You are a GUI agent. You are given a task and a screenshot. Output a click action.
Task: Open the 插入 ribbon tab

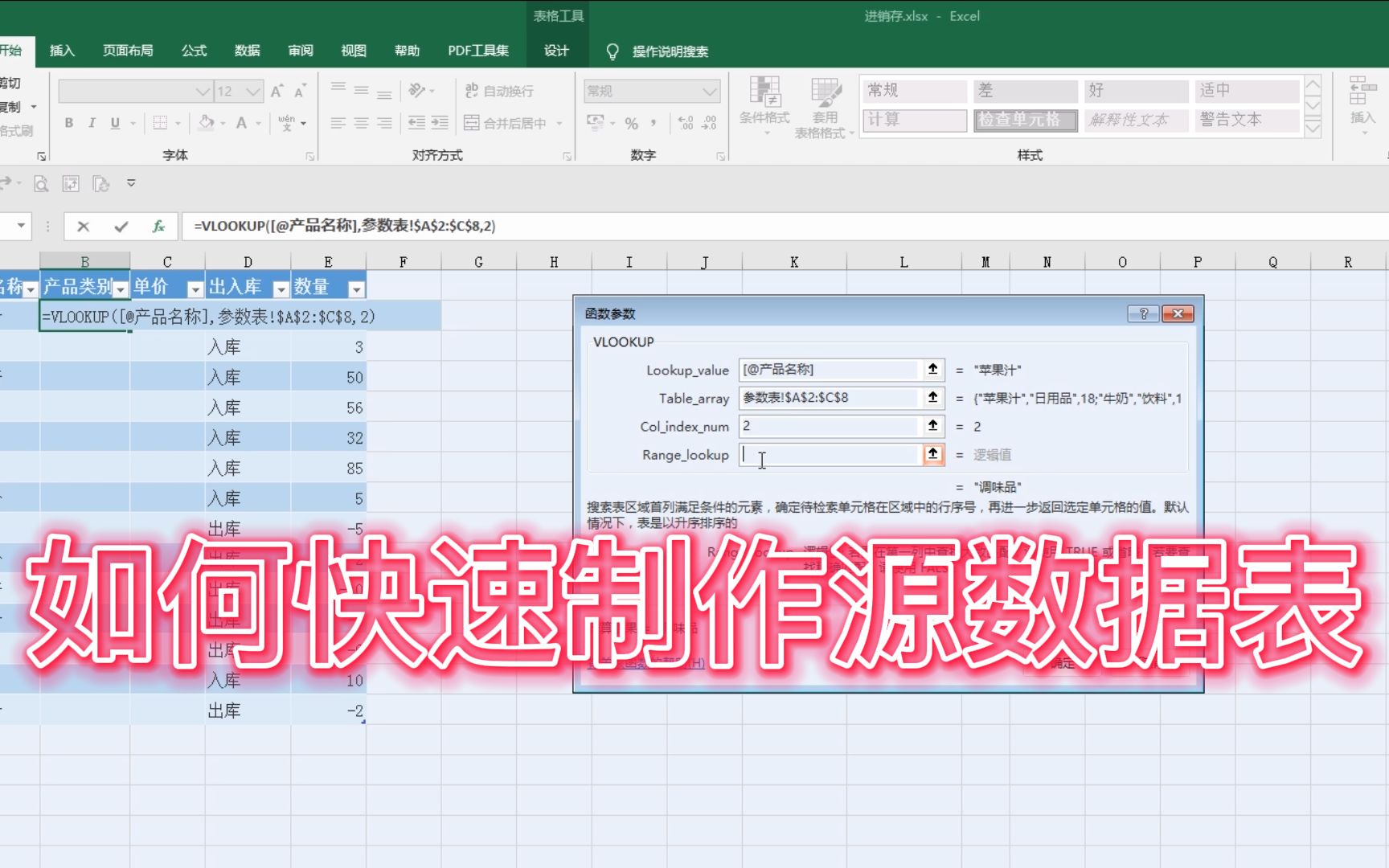click(62, 51)
